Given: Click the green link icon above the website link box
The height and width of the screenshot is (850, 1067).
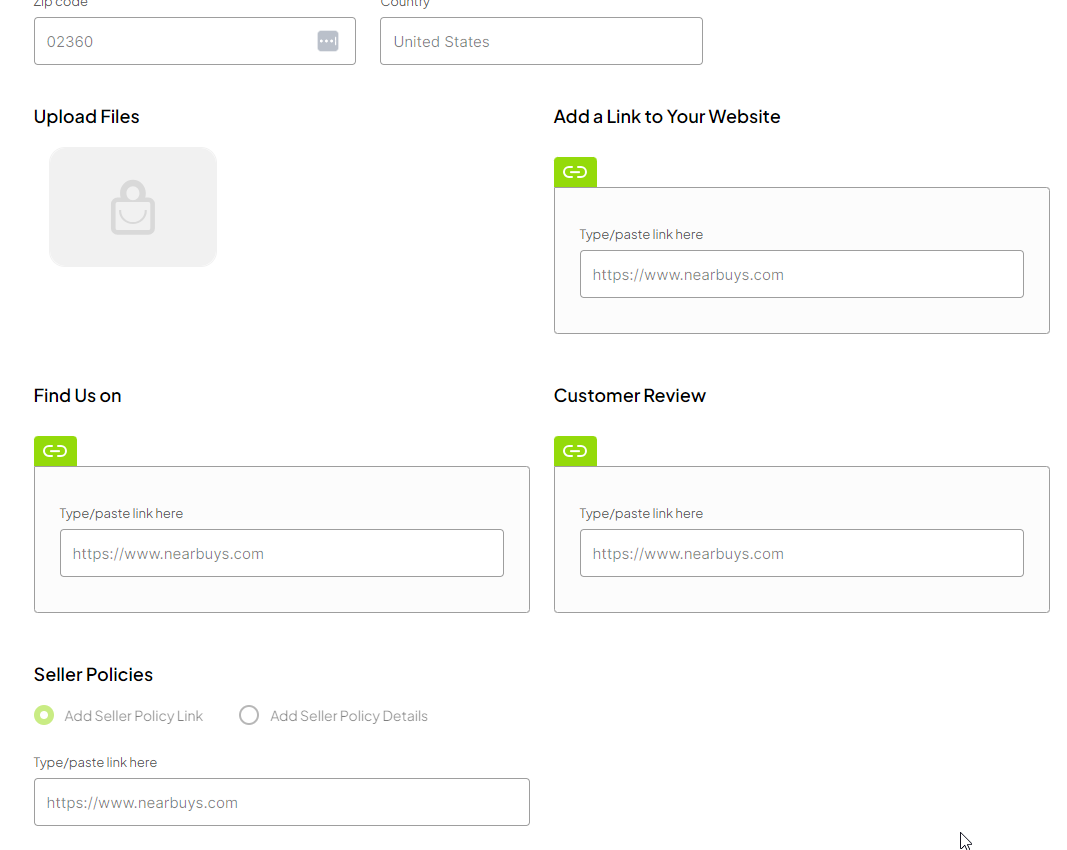Looking at the screenshot, I should coord(575,172).
